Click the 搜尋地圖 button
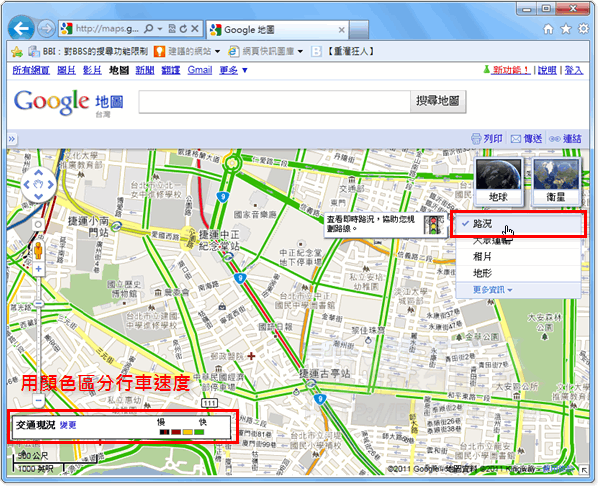600x488 pixels. [438, 101]
